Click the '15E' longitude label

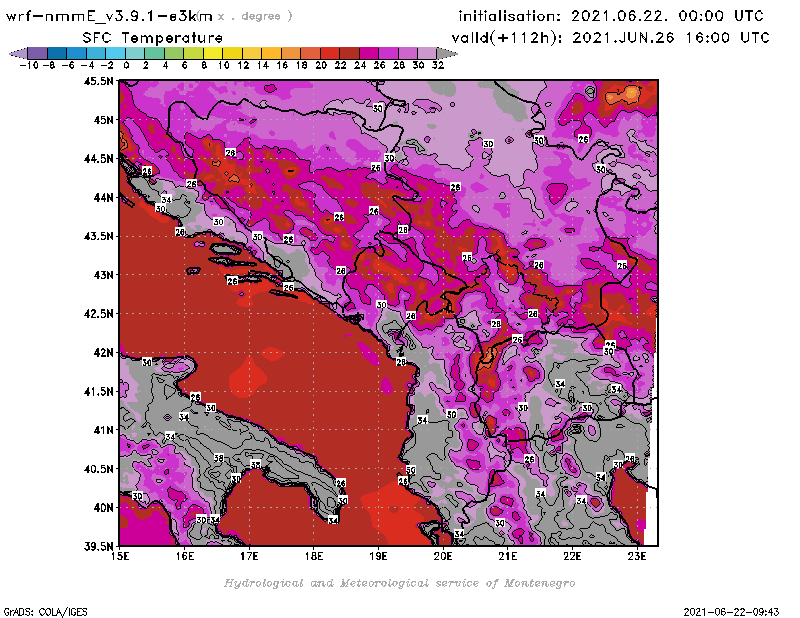[x=120, y=556]
